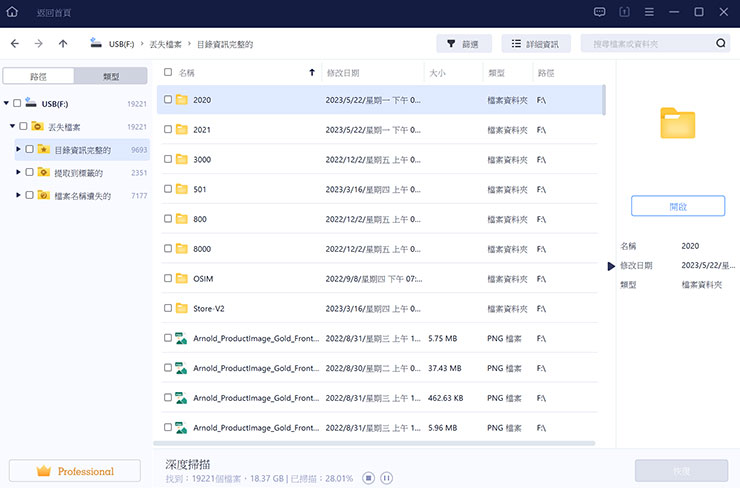The height and width of the screenshot is (488, 740).
Task: Click the search magnifier icon
Action: (721, 44)
